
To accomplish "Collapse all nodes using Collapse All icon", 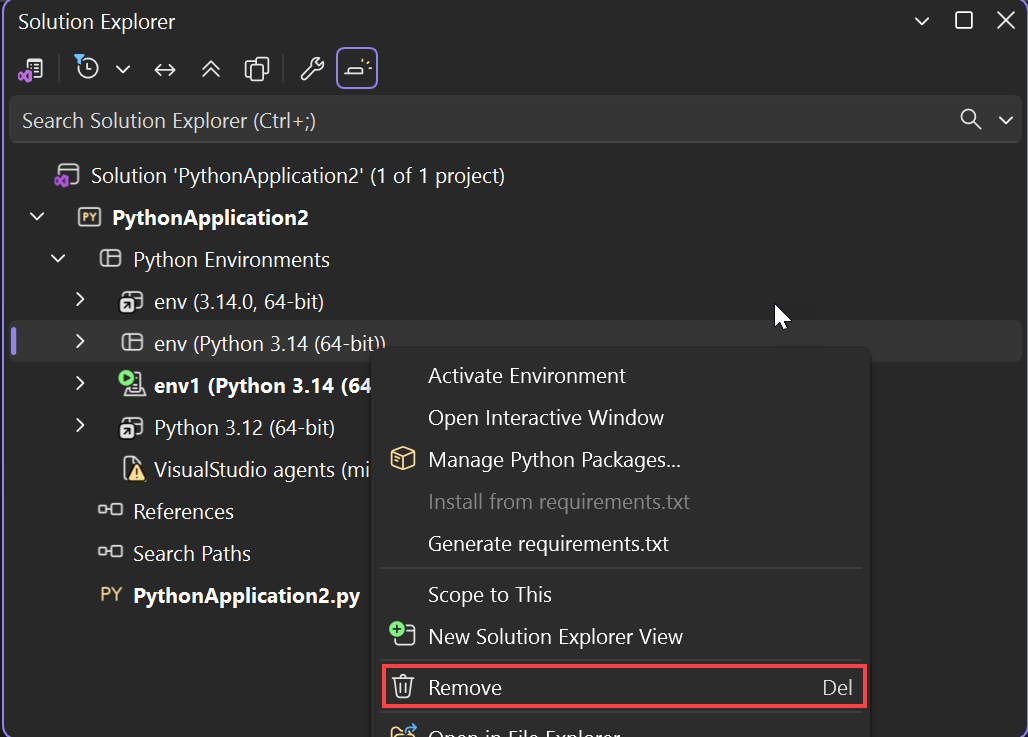I will (210, 68).
